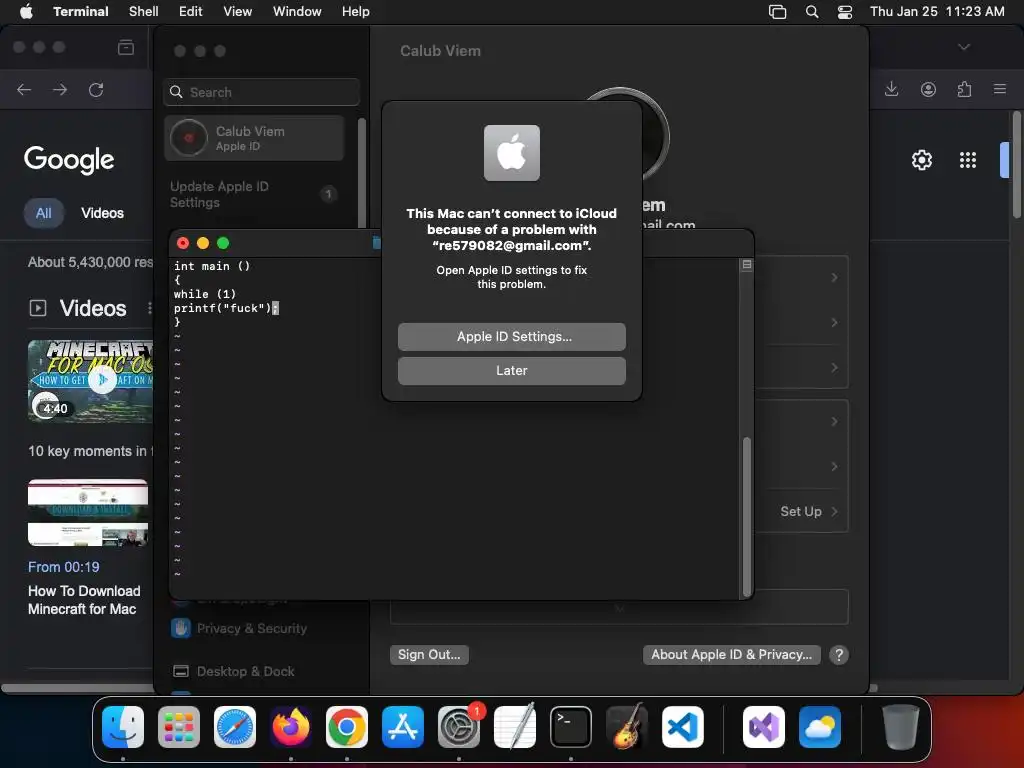Click the Terminal scroll-lock split icon
Image resolution: width=1024 pixels, height=768 pixels.
[746, 264]
